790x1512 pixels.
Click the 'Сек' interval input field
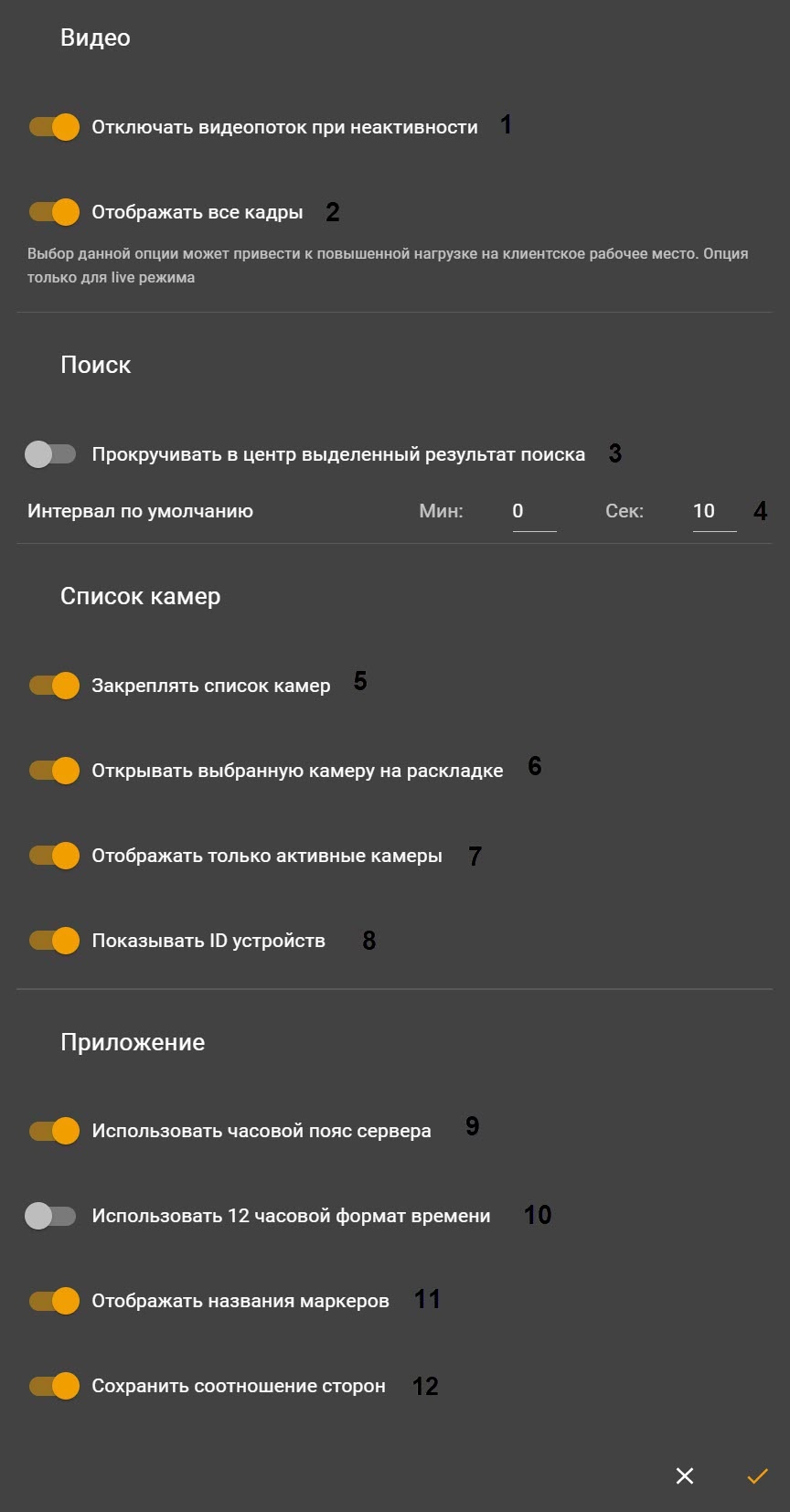tap(714, 512)
